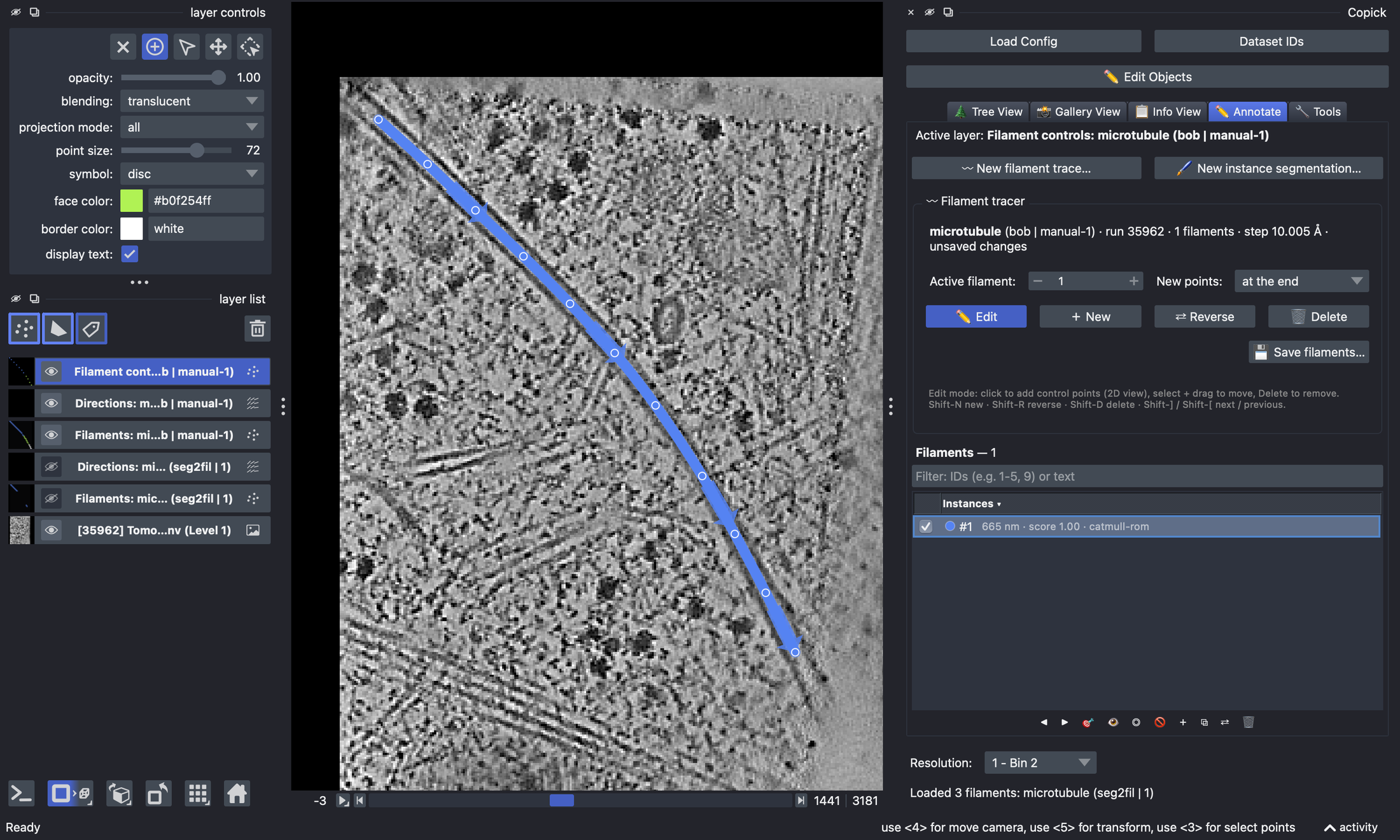Delete selected layer with trash icon
Screen dimensions: 1400x840
257,328
